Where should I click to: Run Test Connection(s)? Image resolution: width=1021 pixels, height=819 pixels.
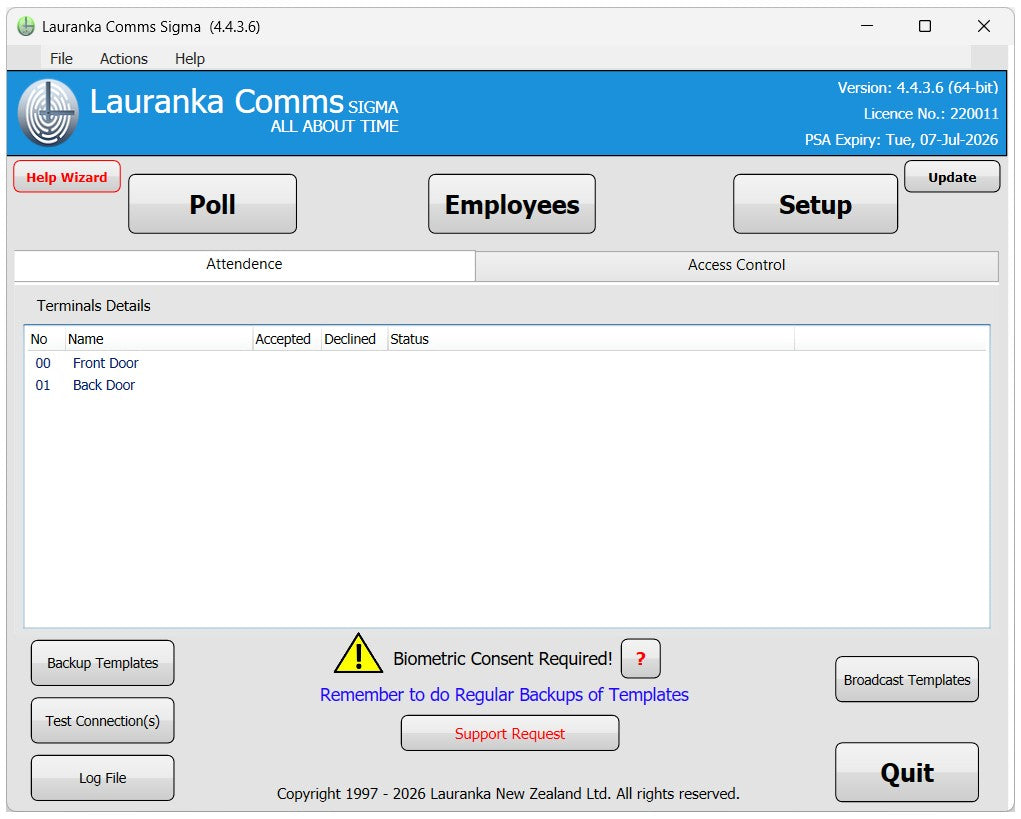point(102,721)
